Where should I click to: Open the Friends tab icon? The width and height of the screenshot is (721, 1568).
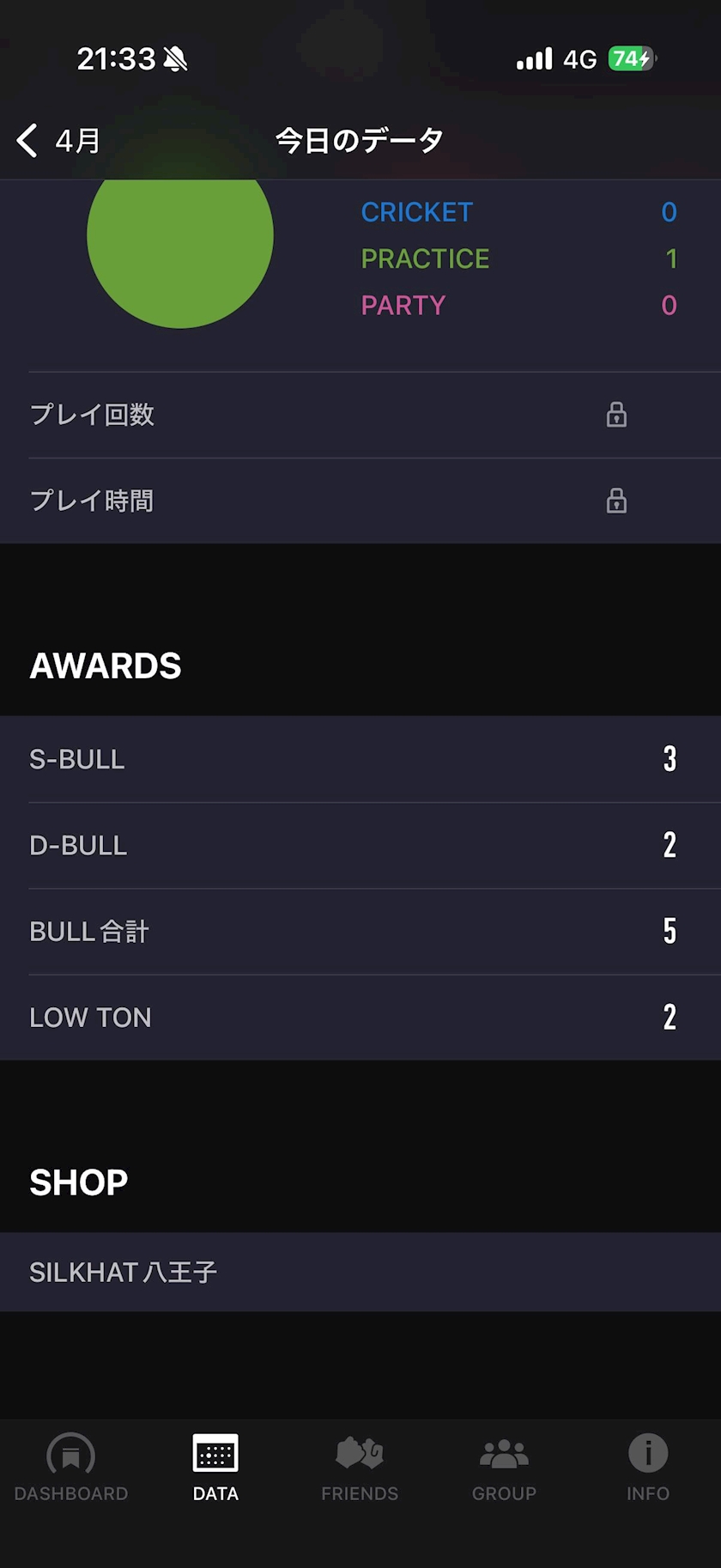[360, 1454]
